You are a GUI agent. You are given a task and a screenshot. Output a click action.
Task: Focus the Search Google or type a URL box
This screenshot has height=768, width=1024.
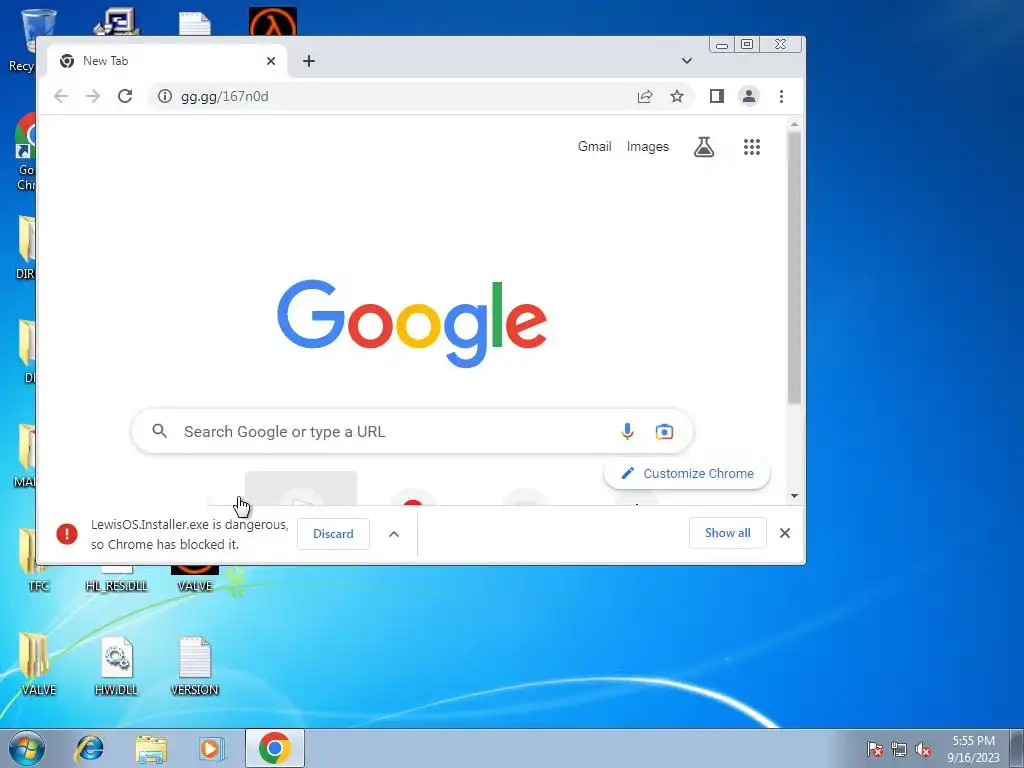[x=412, y=431]
